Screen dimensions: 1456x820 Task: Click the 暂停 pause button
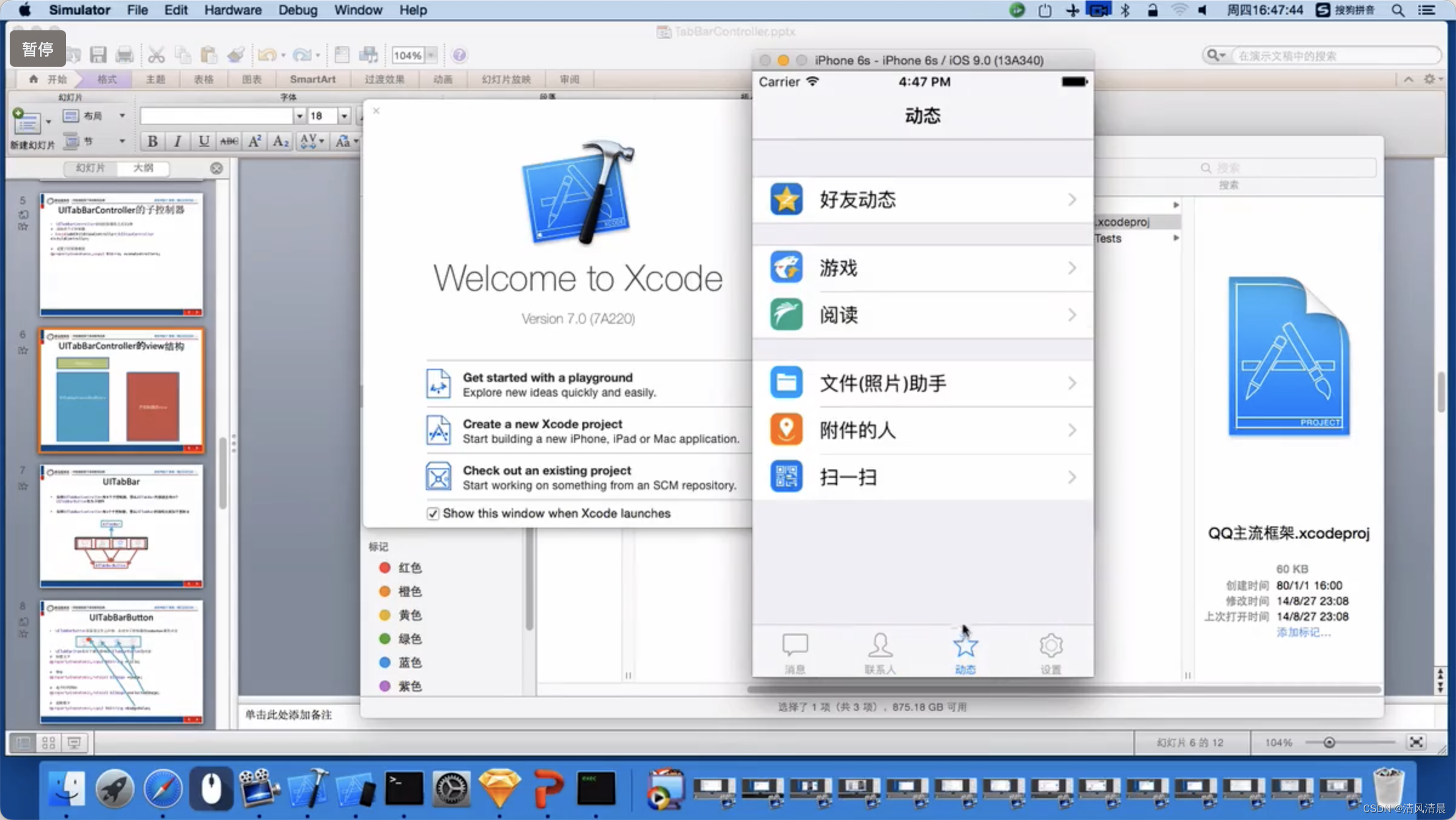(38, 49)
